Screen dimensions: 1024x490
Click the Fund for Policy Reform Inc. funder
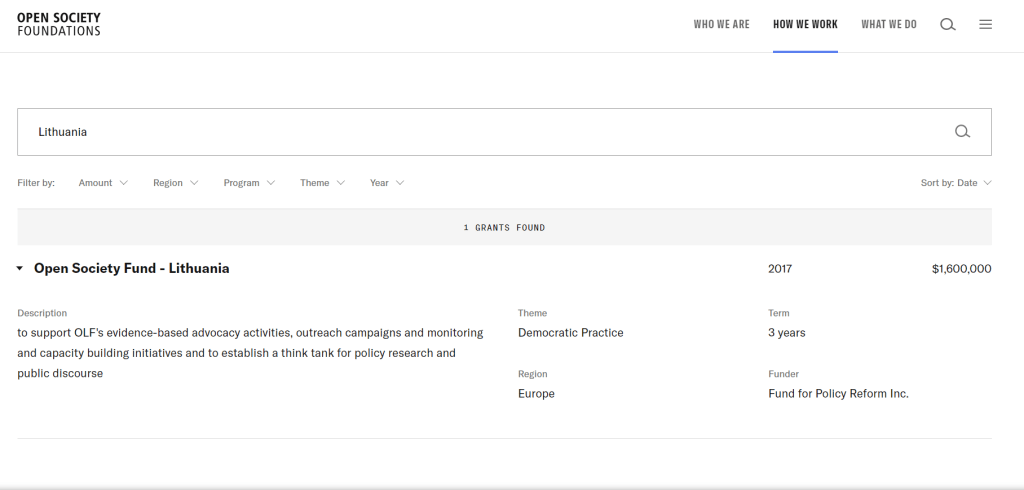(x=838, y=394)
